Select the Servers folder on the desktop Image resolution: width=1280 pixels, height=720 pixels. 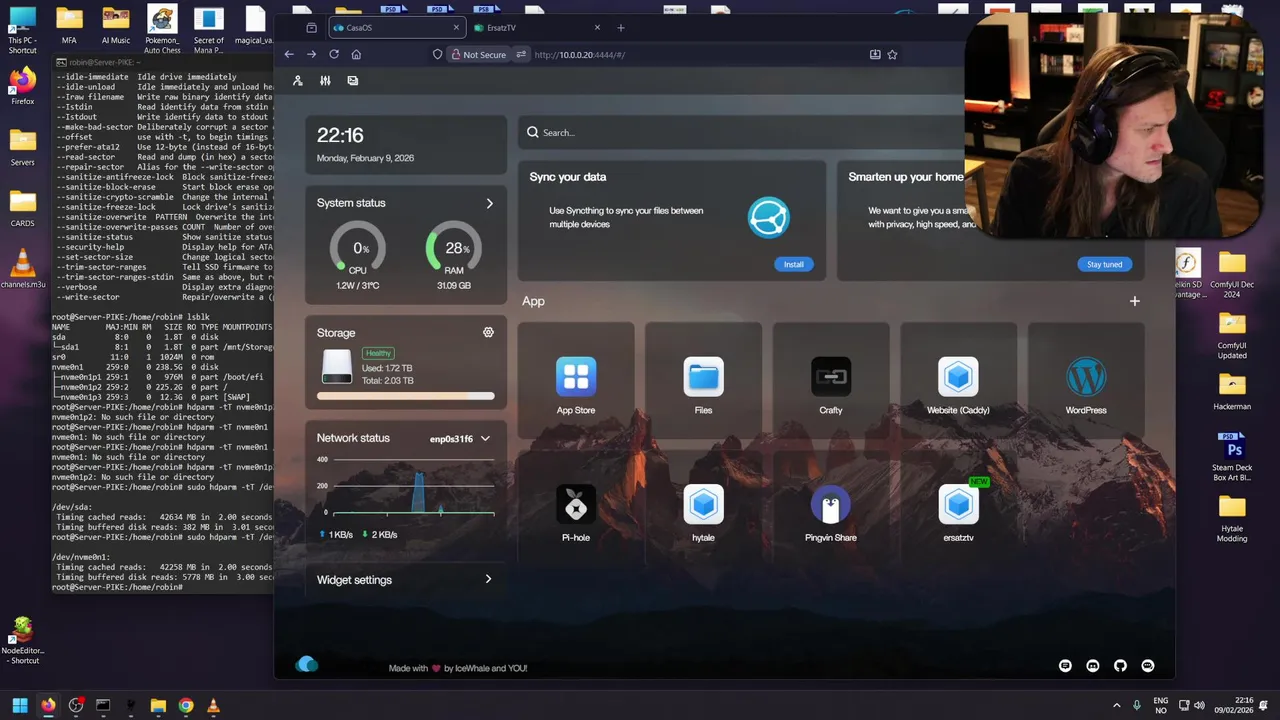click(22, 147)
